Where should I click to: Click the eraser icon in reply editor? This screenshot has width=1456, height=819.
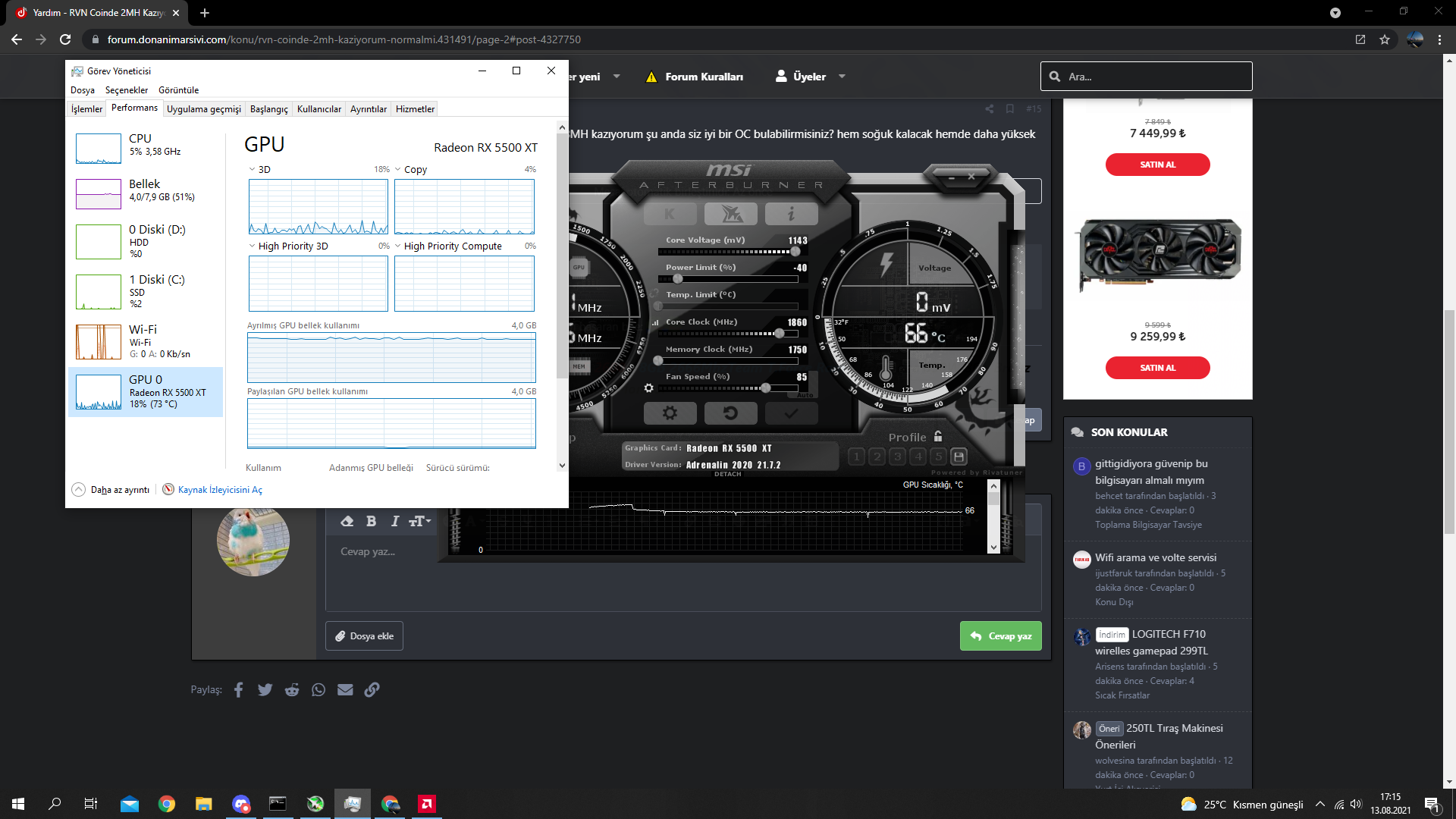tap(347, 521)
